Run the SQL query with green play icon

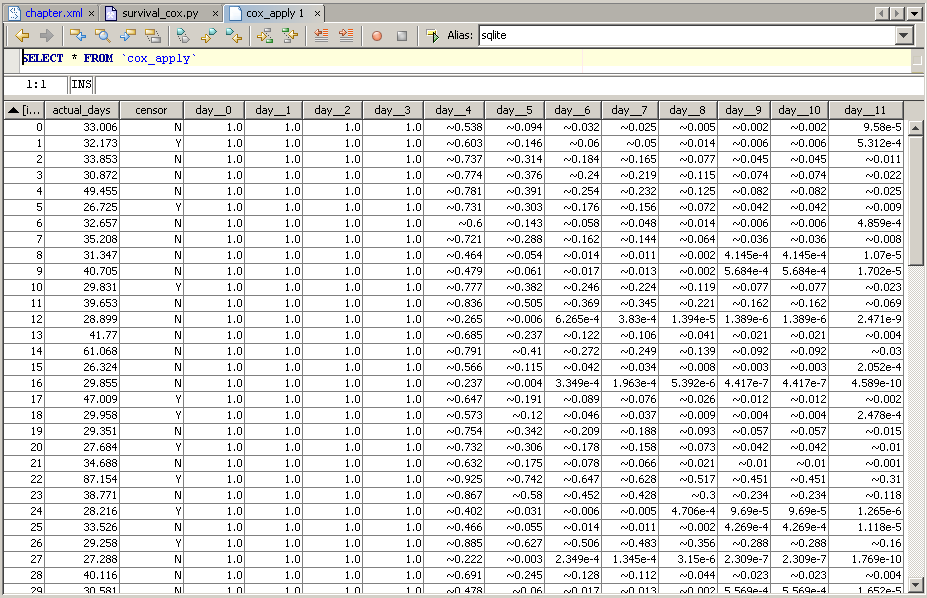tap(433, 36)
